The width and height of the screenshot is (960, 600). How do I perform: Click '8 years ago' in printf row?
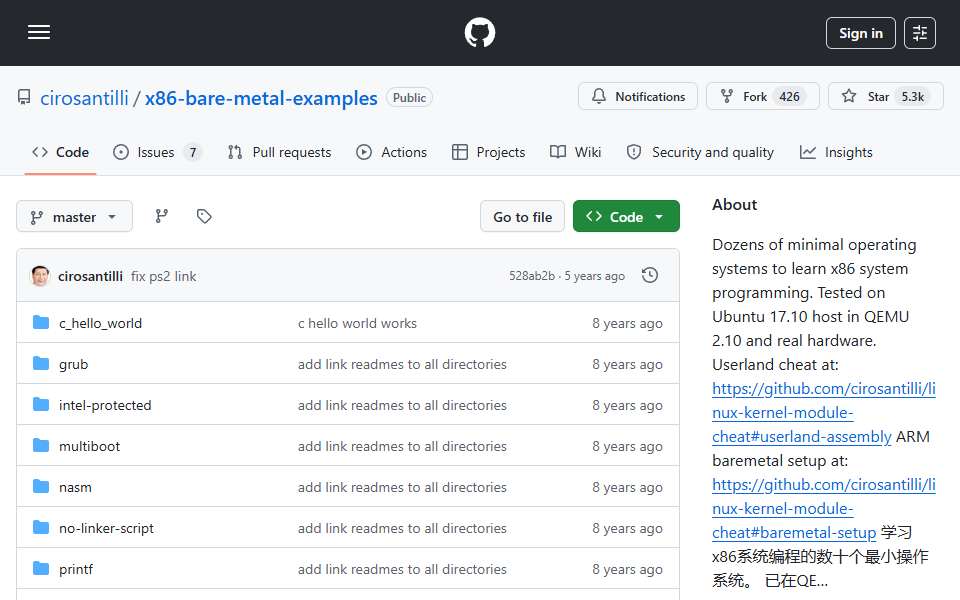pyautogui.click(x=627, y=569)
